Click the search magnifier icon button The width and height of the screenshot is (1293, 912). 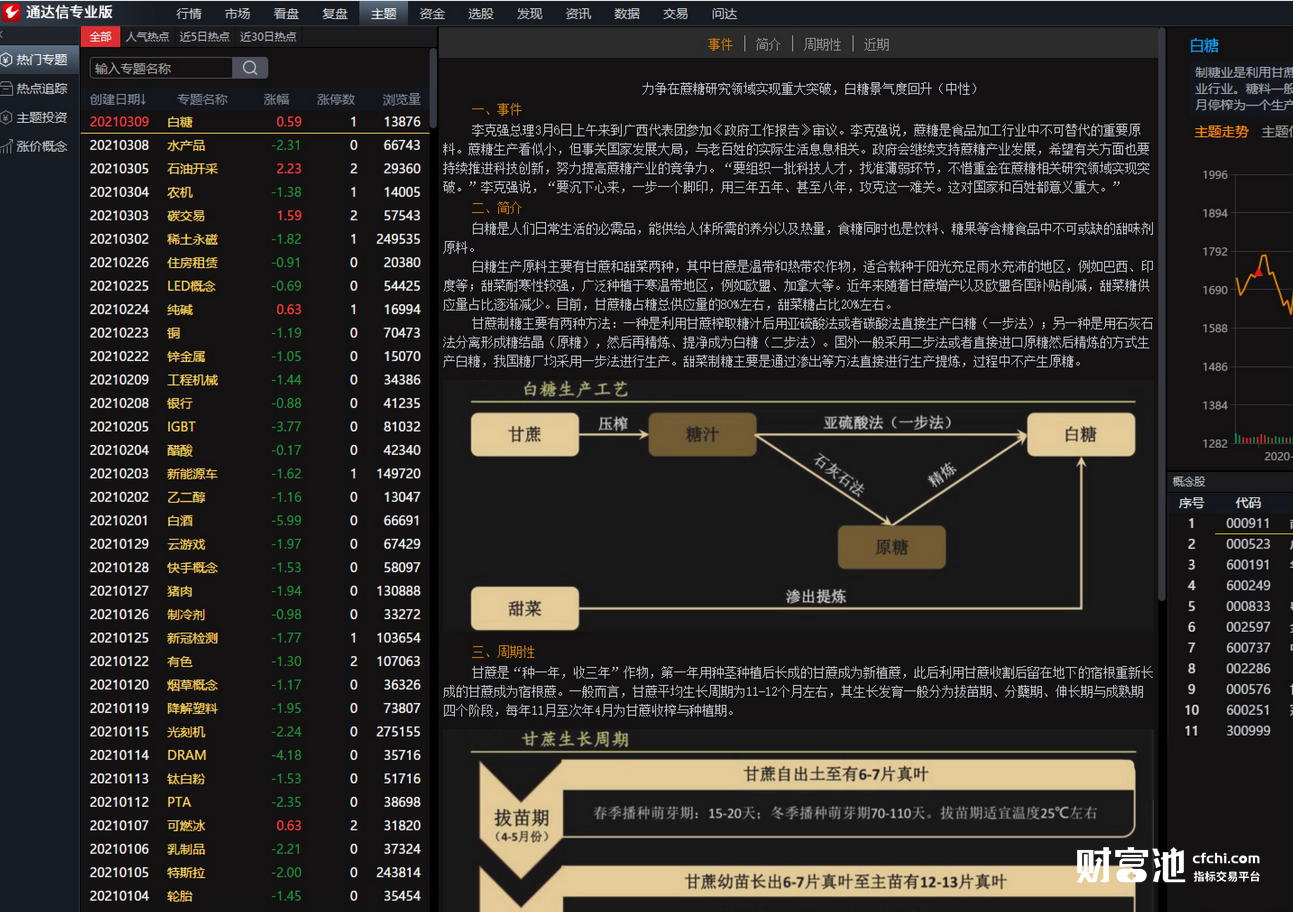250,68
